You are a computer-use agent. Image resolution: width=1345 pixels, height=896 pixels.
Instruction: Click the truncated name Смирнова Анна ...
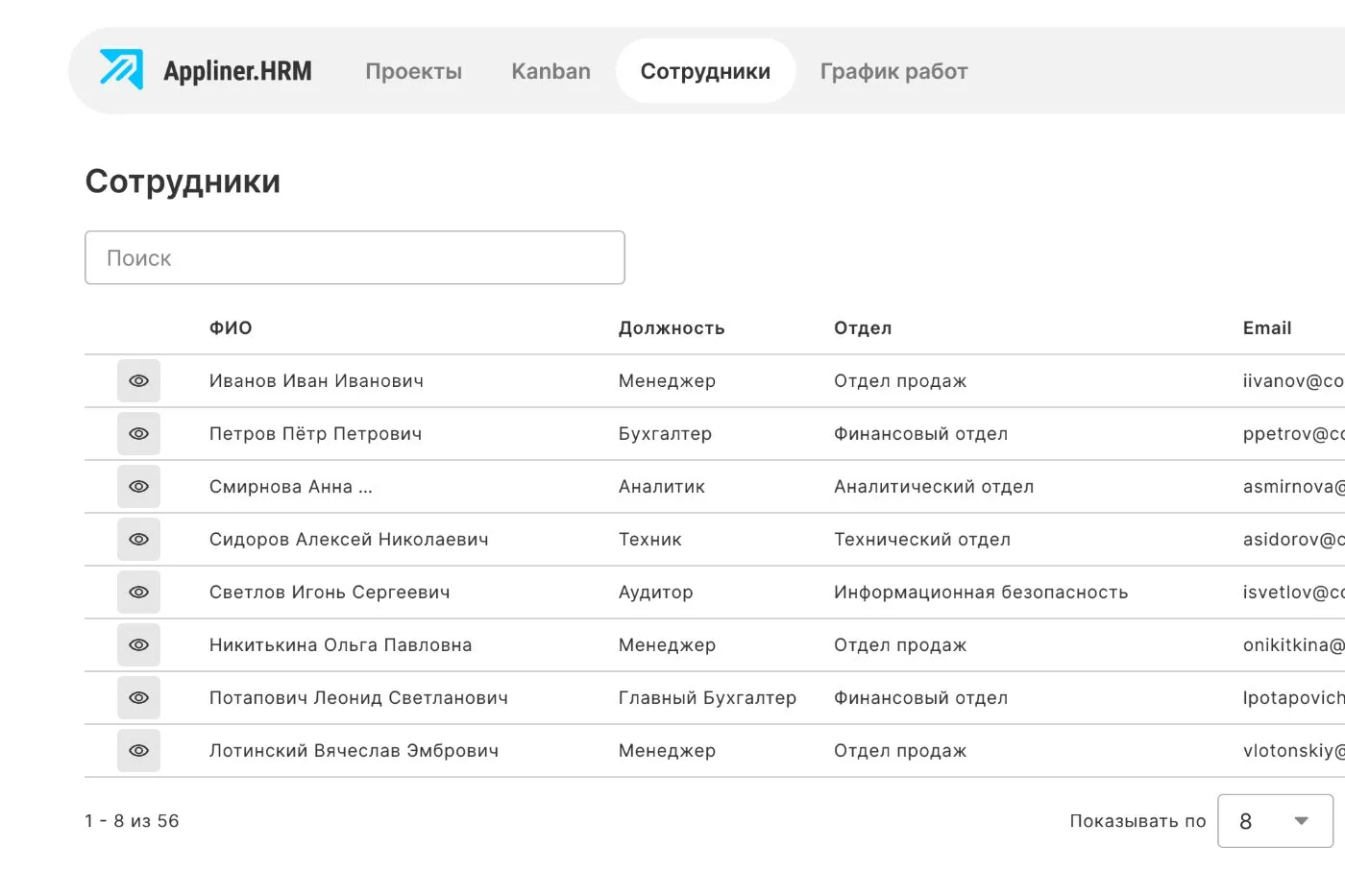(x=290, y=487)
